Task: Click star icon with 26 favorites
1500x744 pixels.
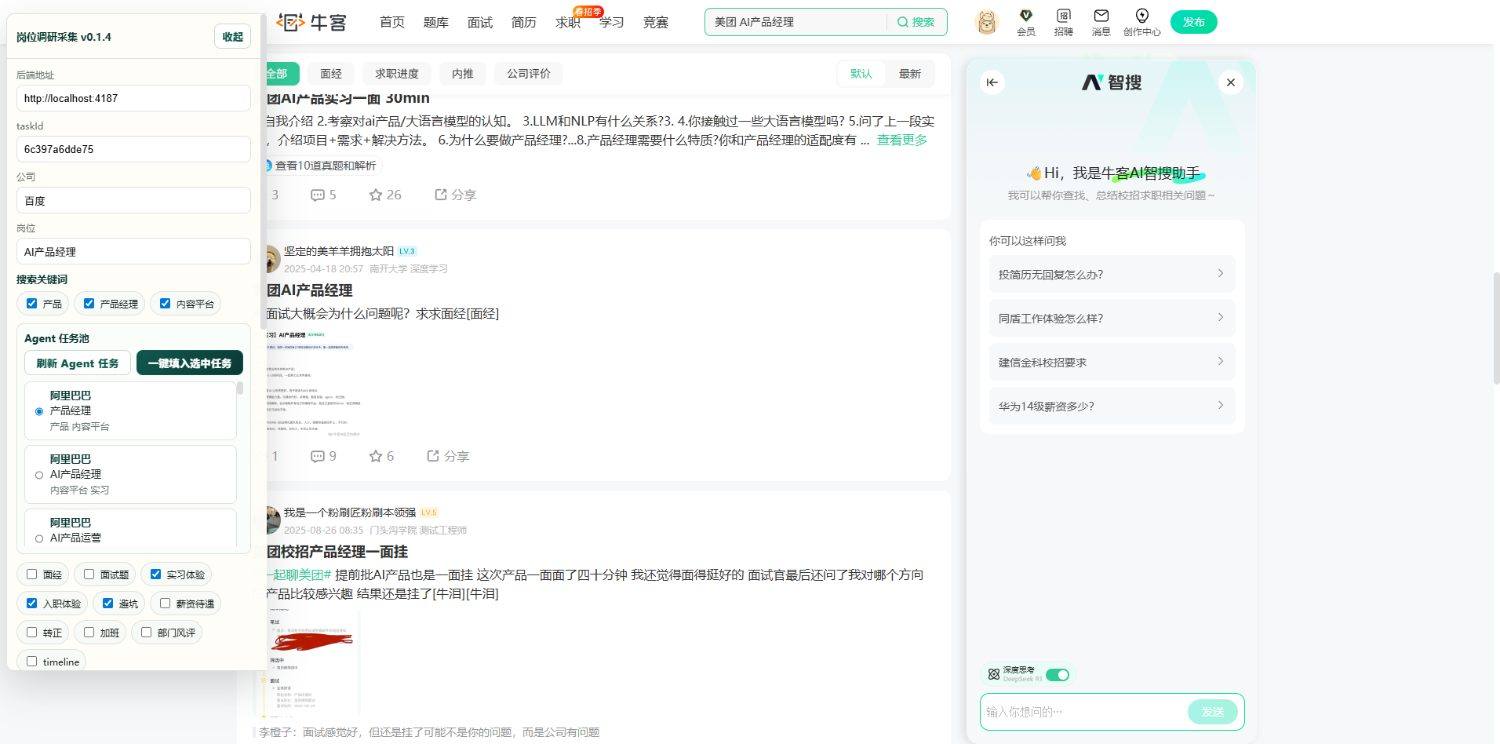Action: tap(376, 195)
